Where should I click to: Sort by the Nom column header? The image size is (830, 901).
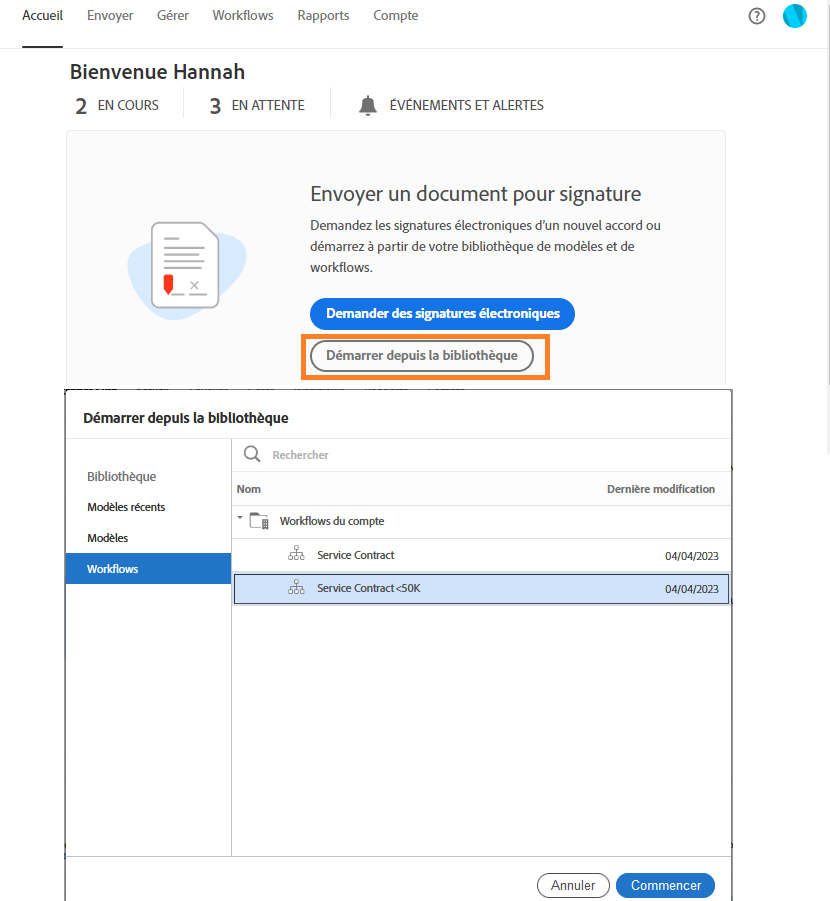[248, 489]
